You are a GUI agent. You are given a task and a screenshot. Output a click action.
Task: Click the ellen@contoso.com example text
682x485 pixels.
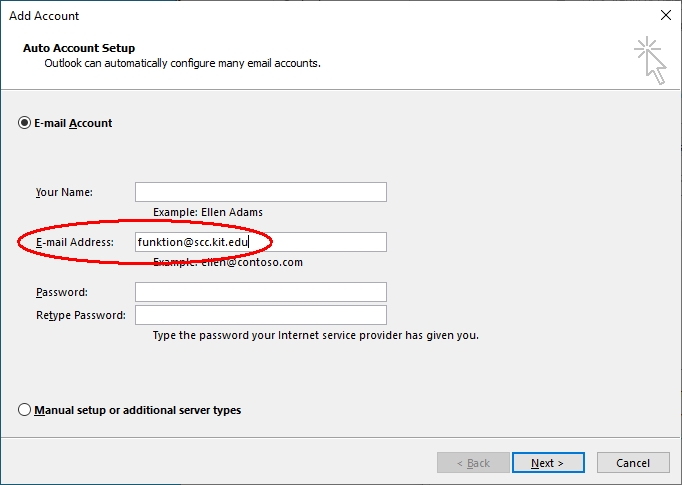[x=252, y=262]
